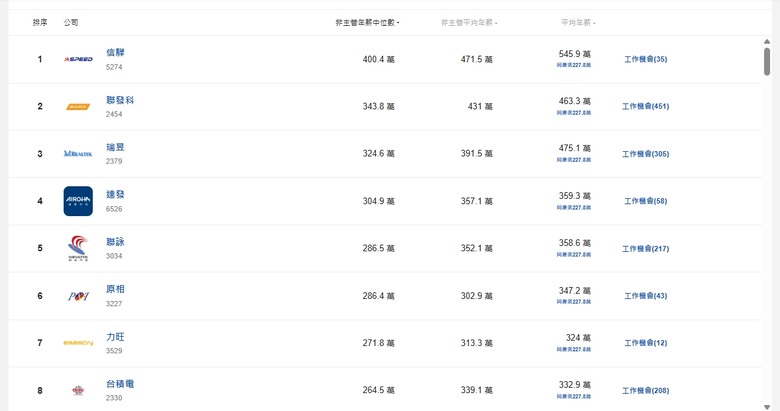Select the 271.8 萬 median salary value
780x411 pixels.
(379, 343)
